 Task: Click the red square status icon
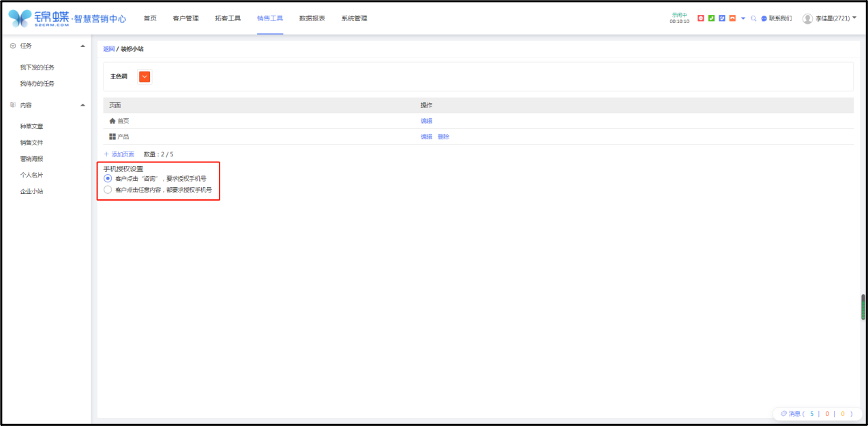pyautogui.click(x=700, y=18)
